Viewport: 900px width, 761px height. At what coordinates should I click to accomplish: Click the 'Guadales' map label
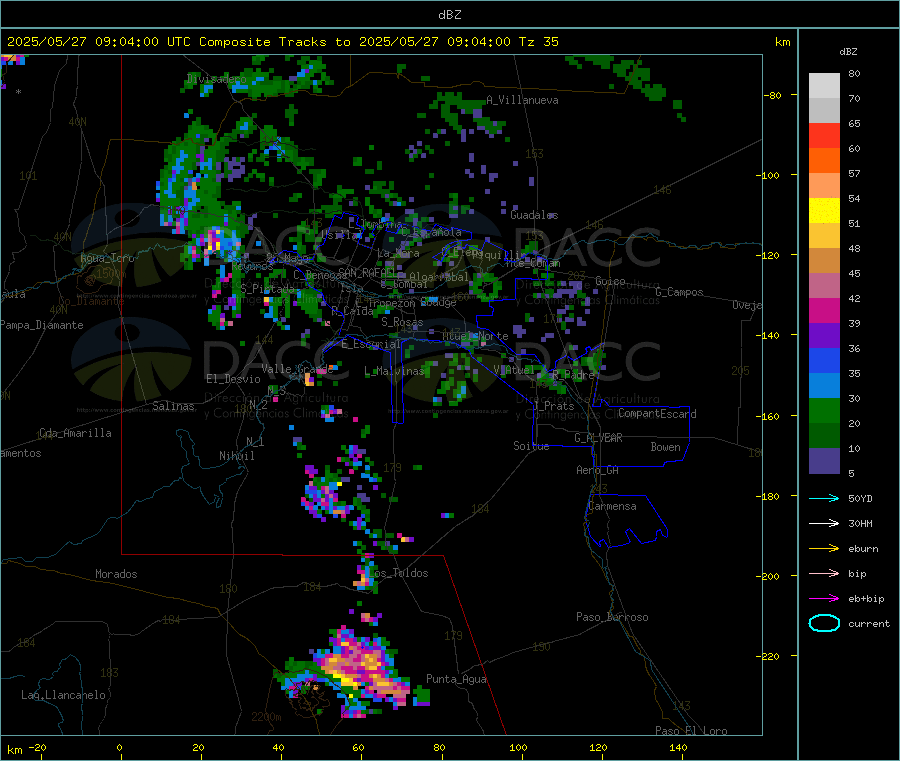click(534, 215)
